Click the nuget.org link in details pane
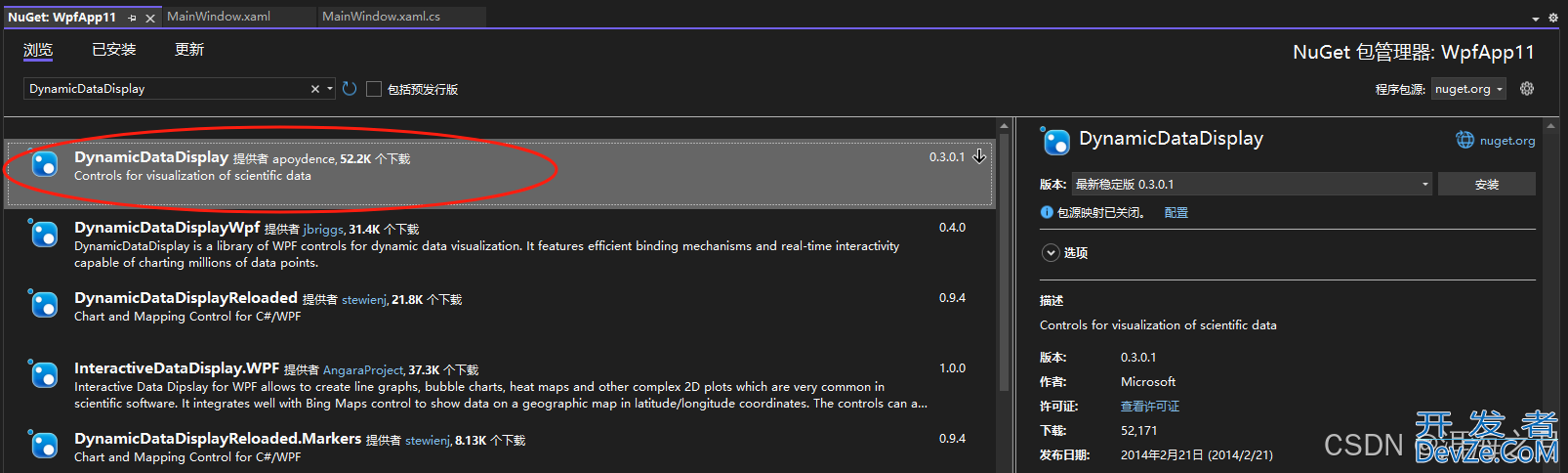 click(x=1507, y=141)
